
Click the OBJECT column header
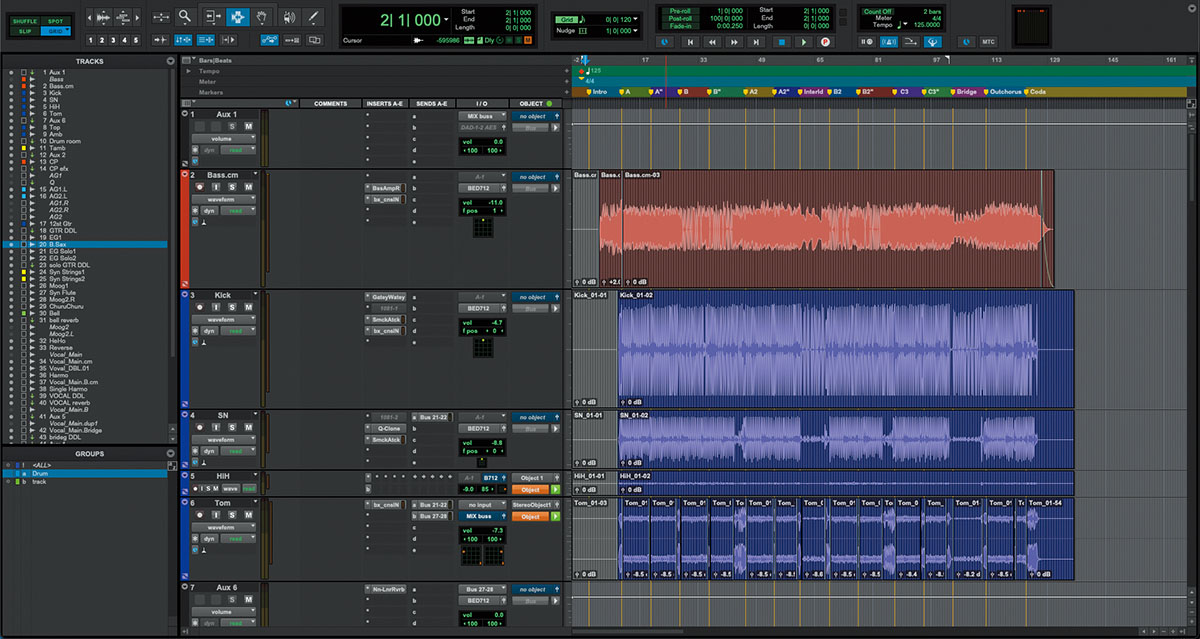click(x=536, y=103)
